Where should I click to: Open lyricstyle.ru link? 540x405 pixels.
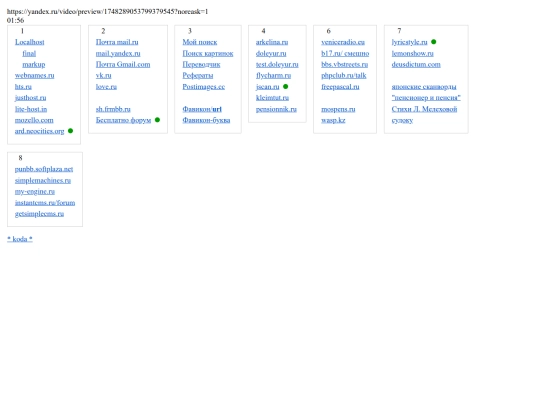409,42
